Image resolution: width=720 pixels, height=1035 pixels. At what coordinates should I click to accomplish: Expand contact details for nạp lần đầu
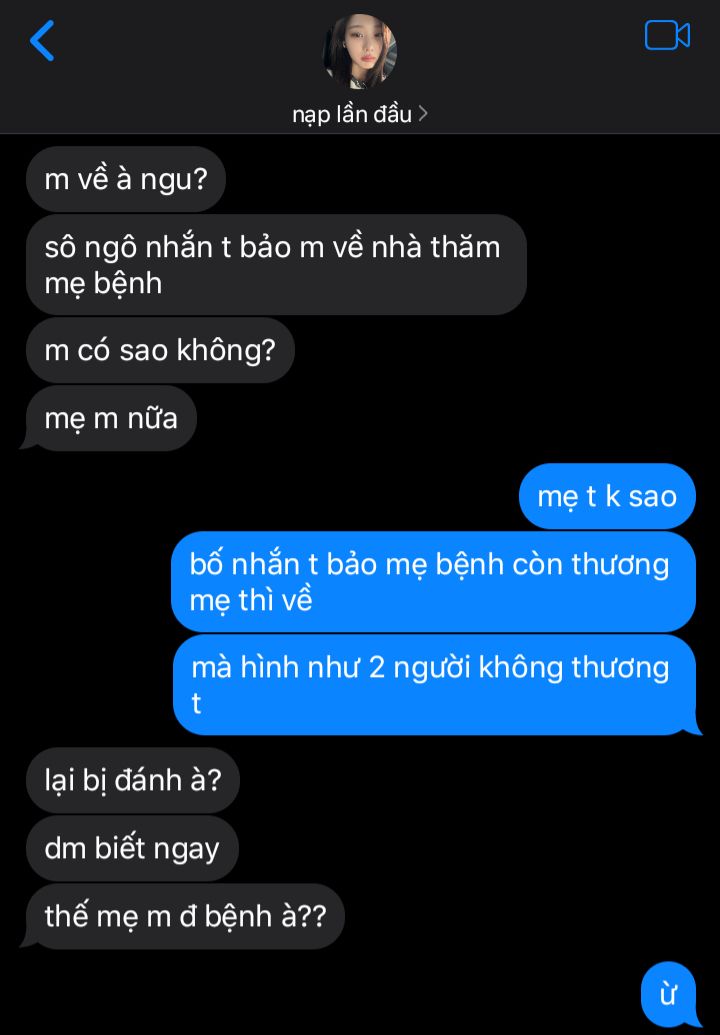(360, 114)
